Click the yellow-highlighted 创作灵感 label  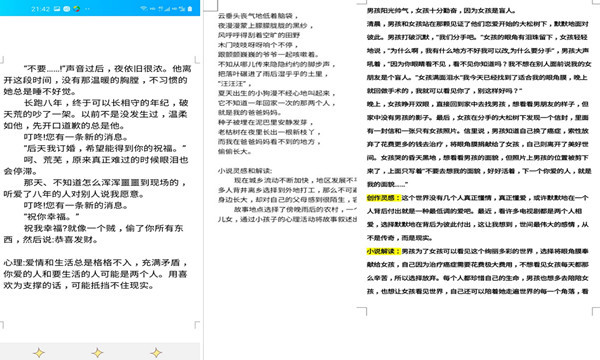point(383,198)
